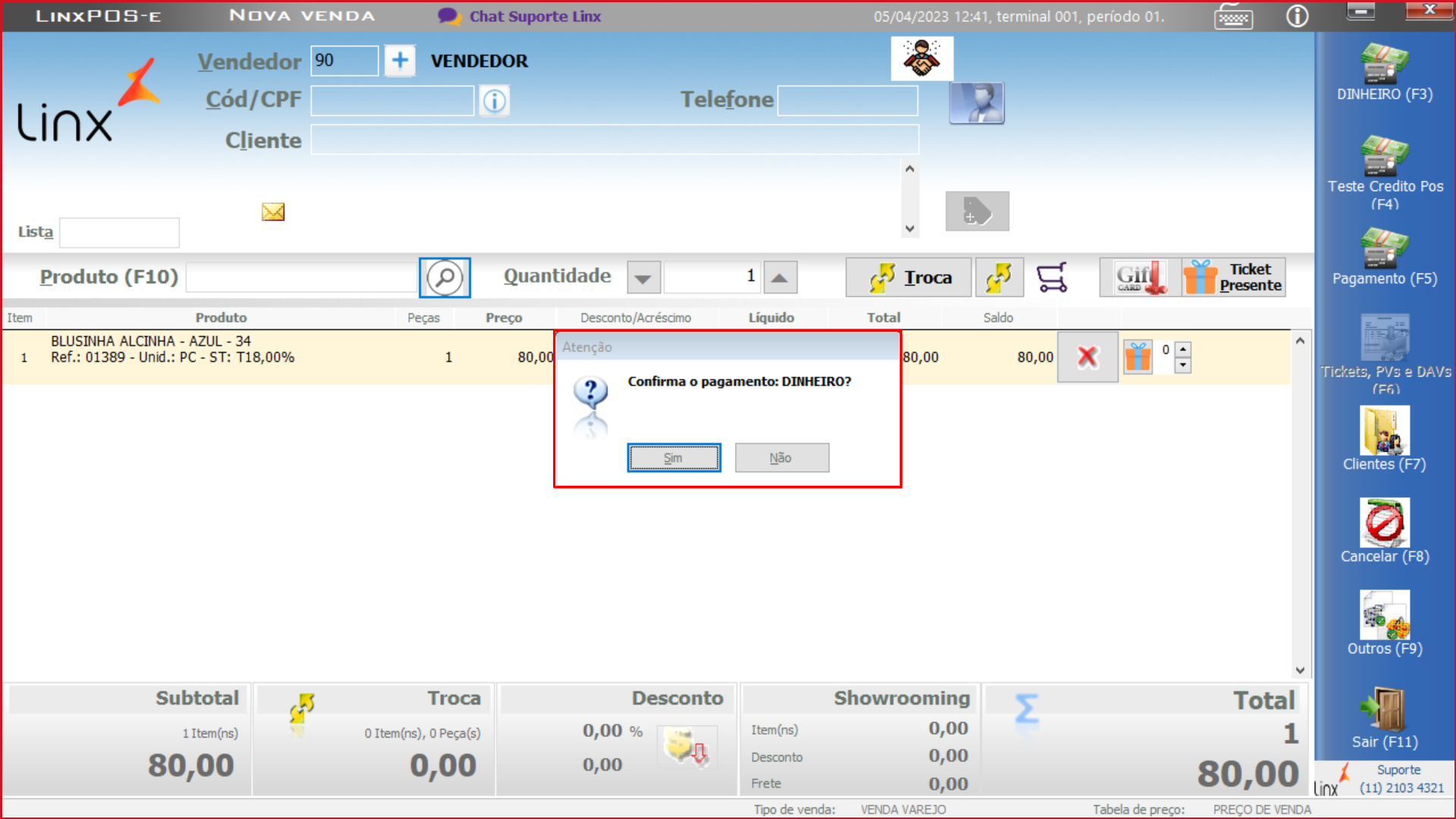Decrement gift count spinner down

coord(1182,365)
